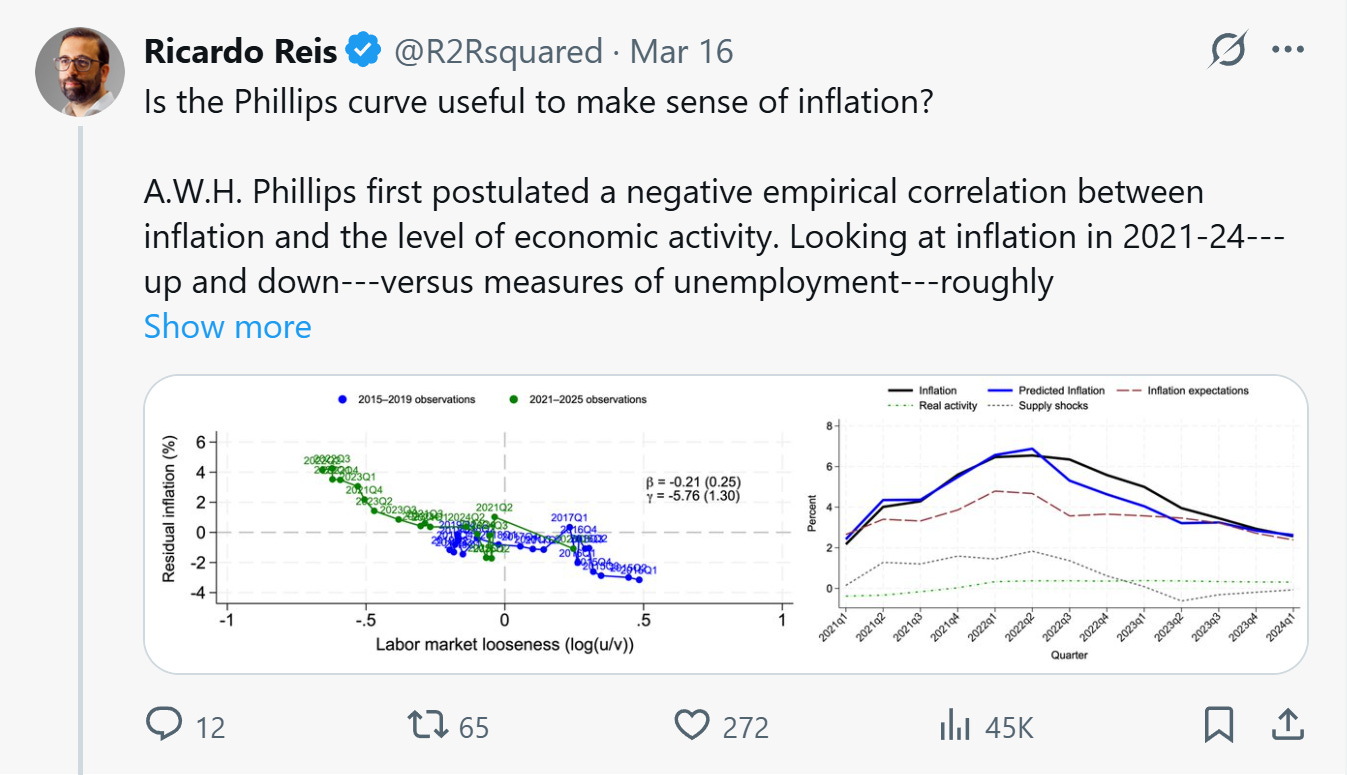Bookmark this tweet
Viewport: 1347px width, 775px height.
coord(1219,725)
